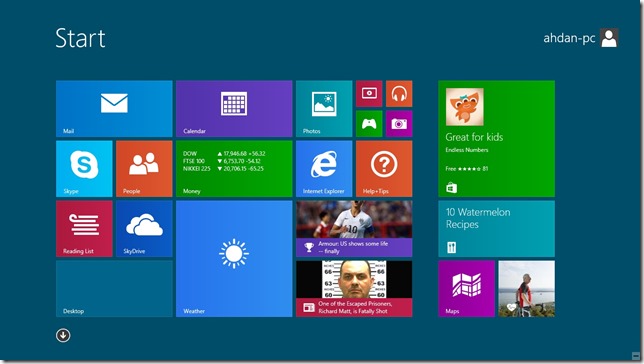
Task: Open the Camera tile
Action: [399, 124]
